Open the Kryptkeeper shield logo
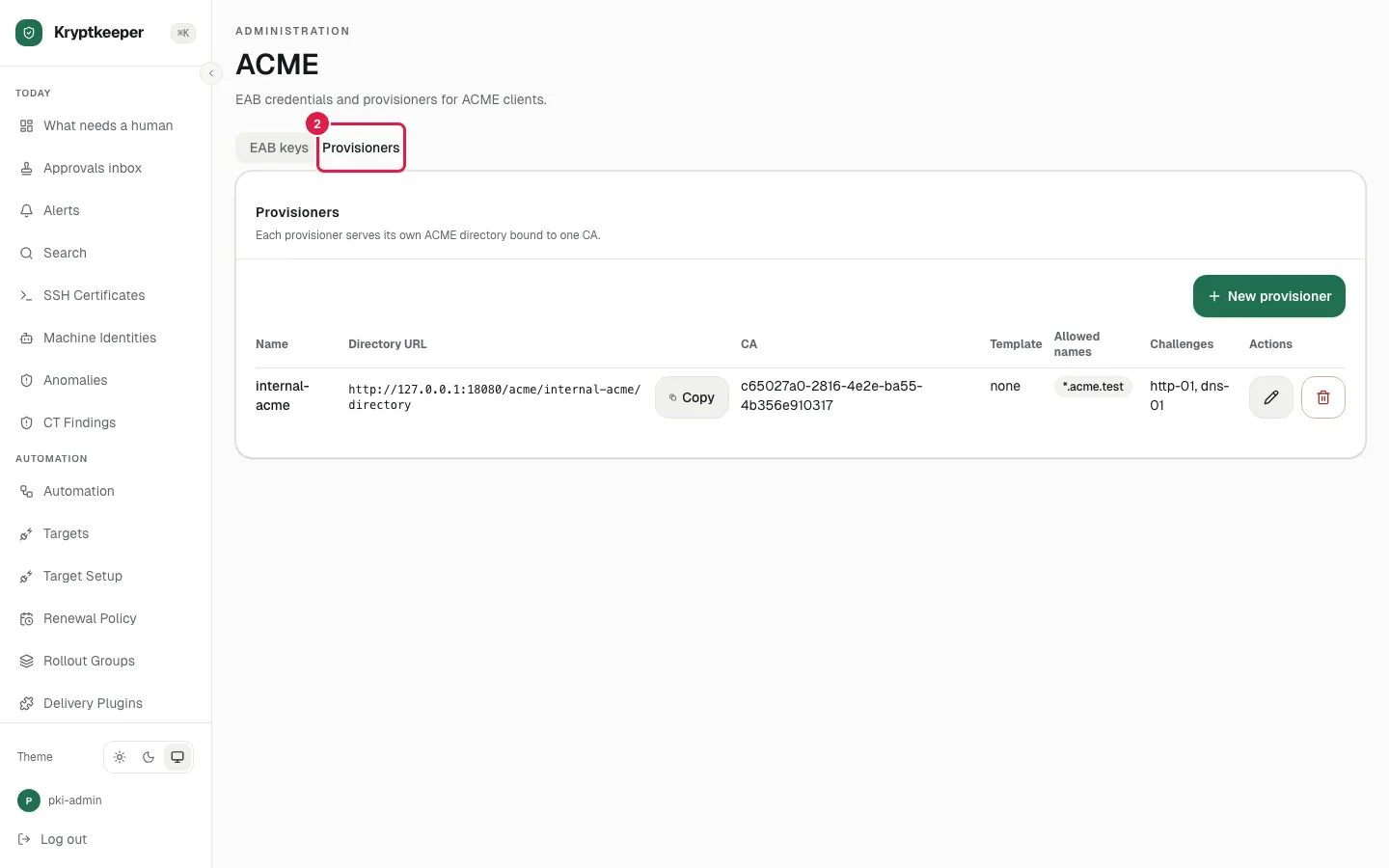 coord(29,33)
